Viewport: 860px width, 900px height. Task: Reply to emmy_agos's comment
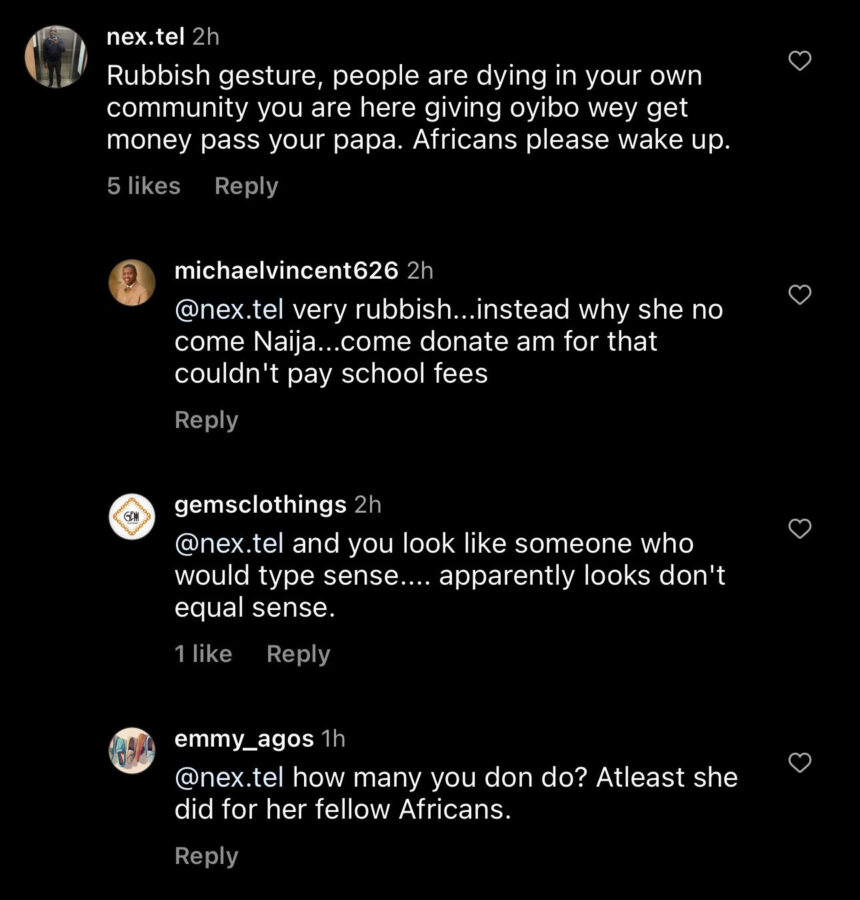206,856
